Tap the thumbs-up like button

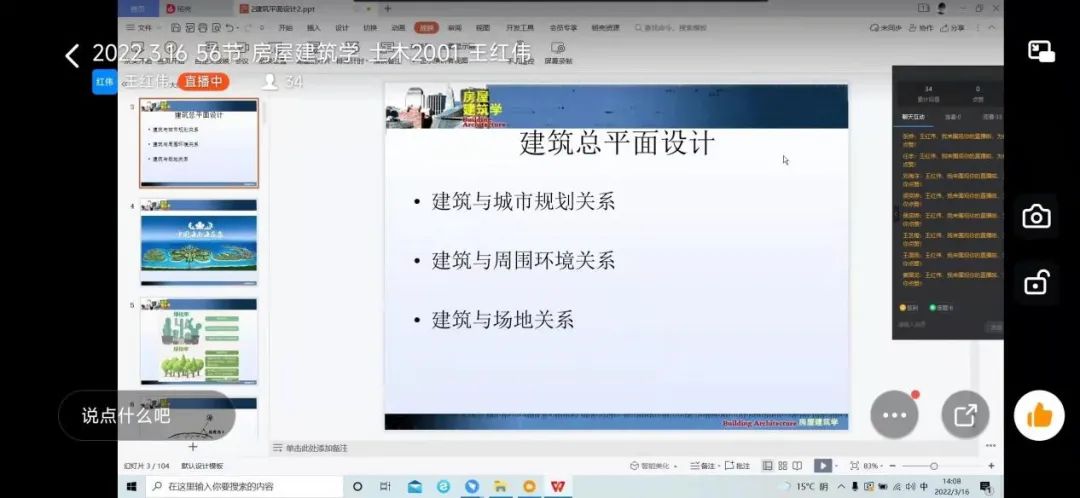click(x=1039, y=415)
